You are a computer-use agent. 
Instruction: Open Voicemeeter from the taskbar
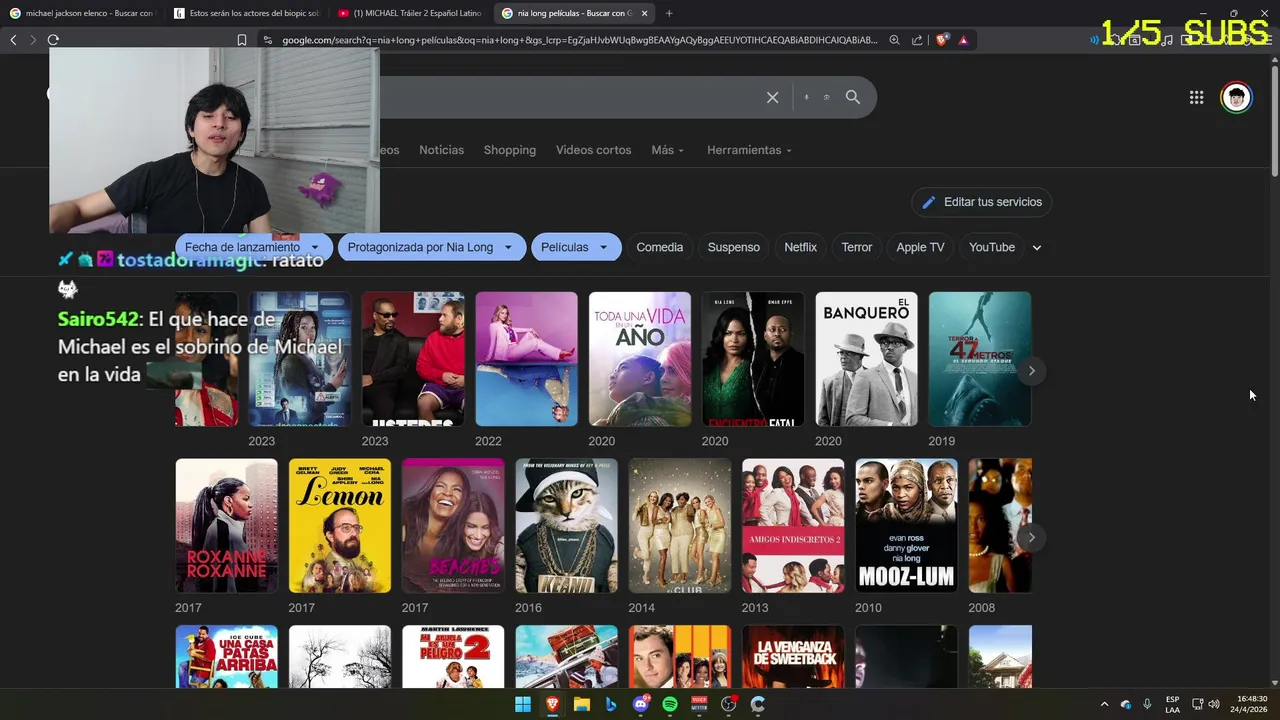pyautogui.click(x=699, y=704)
